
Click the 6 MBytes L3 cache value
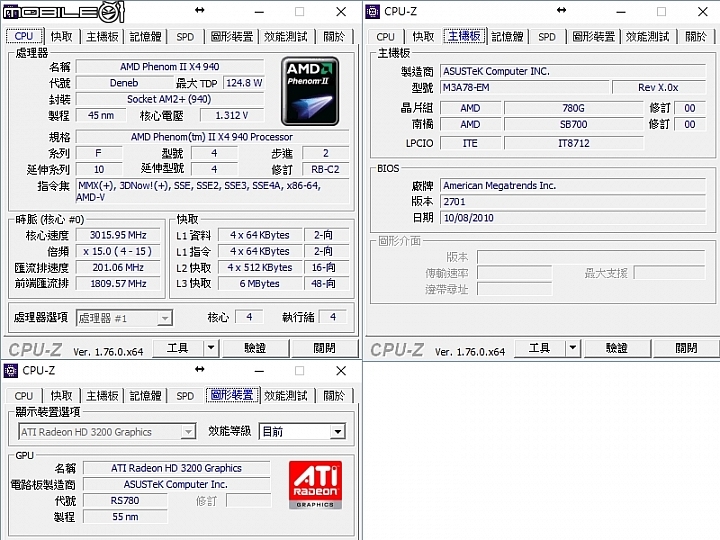[x=260, y=284]
